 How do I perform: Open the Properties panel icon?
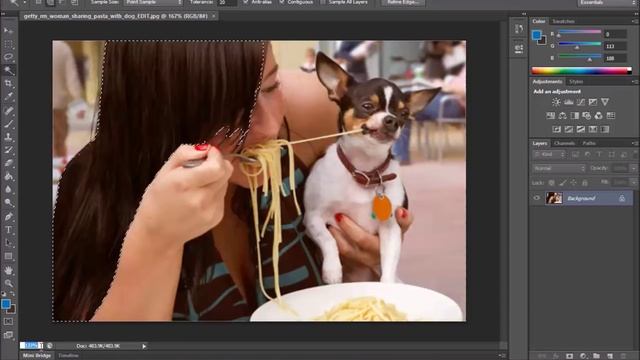519,49
